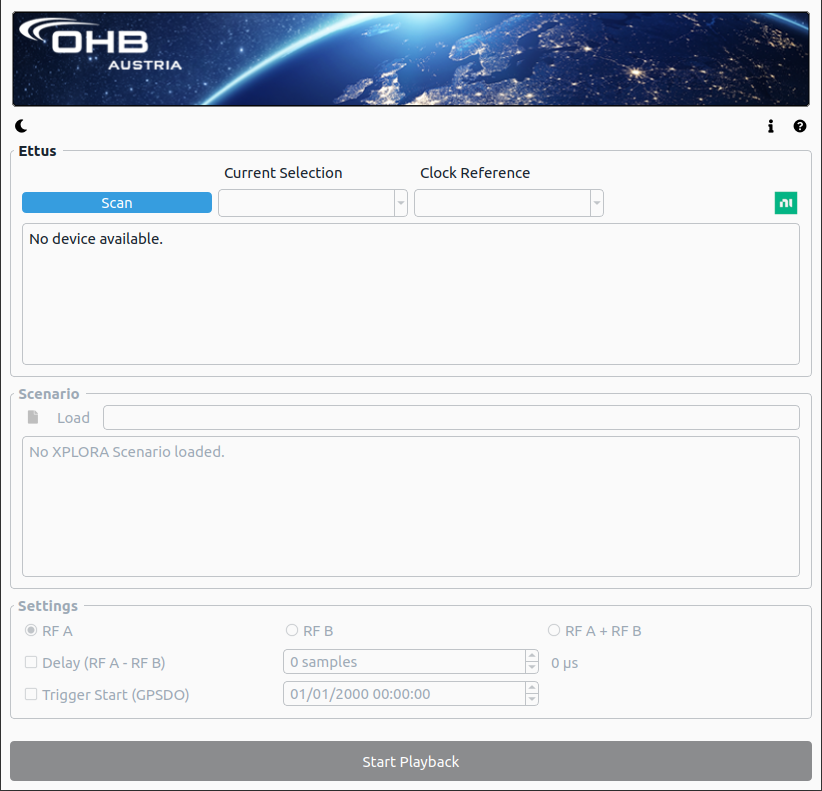Viewport: 822px width, 791px height.
Task: Click the help question mark icon
Action: (x=800, y=126)
